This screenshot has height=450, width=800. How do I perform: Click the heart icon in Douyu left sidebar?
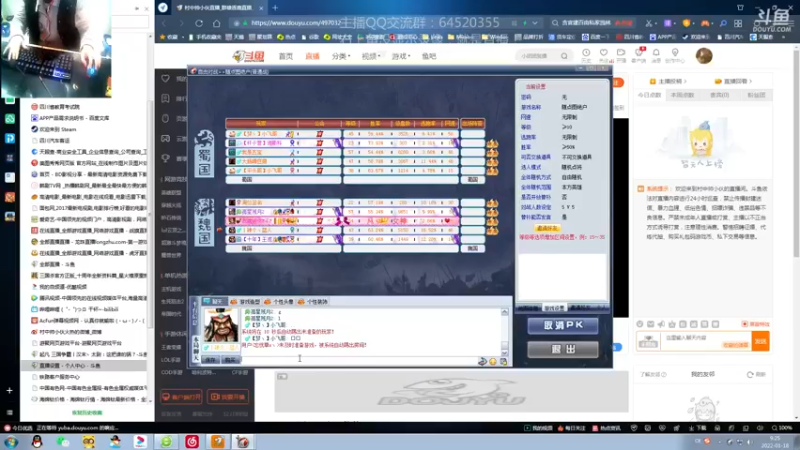[165, 79]
